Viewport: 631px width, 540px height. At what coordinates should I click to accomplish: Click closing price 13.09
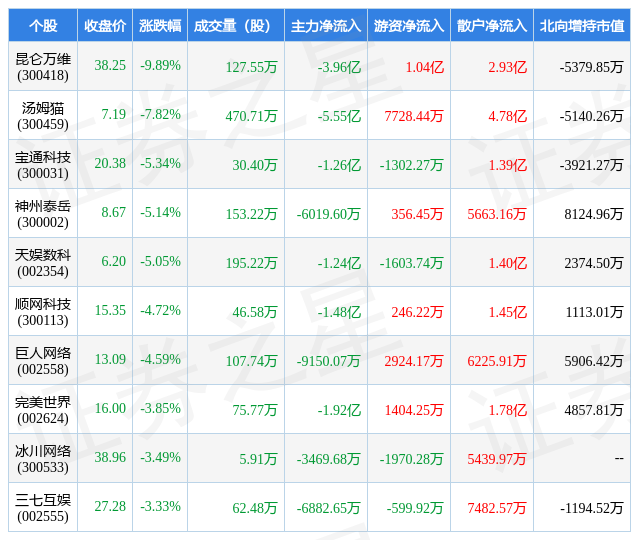[x=110, y=359]
